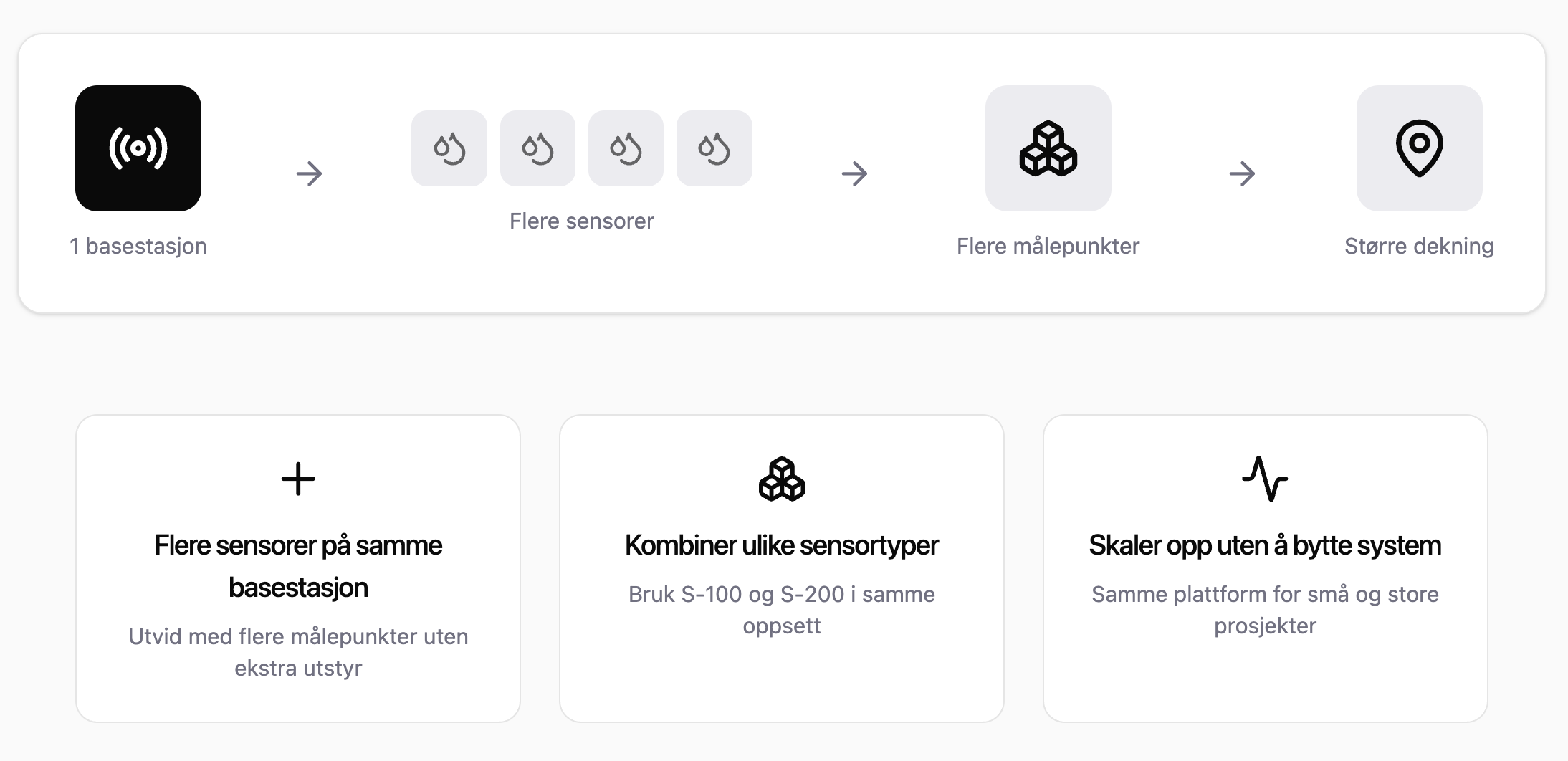
Task: Click the black base station broadcast icon
Action: pyautogui.click(x=138, y=148)
